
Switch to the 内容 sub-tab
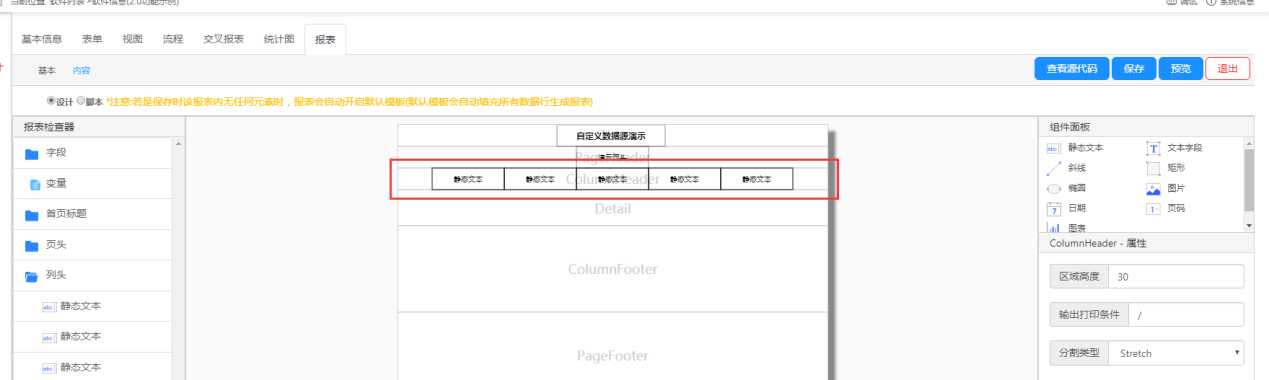(x=81, y=71)
